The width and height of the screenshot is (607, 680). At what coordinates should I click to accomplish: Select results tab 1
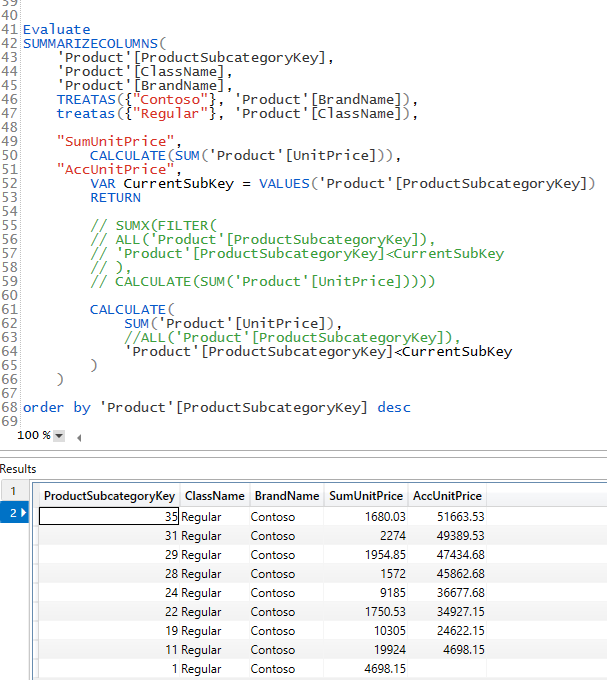click(14, 491)
